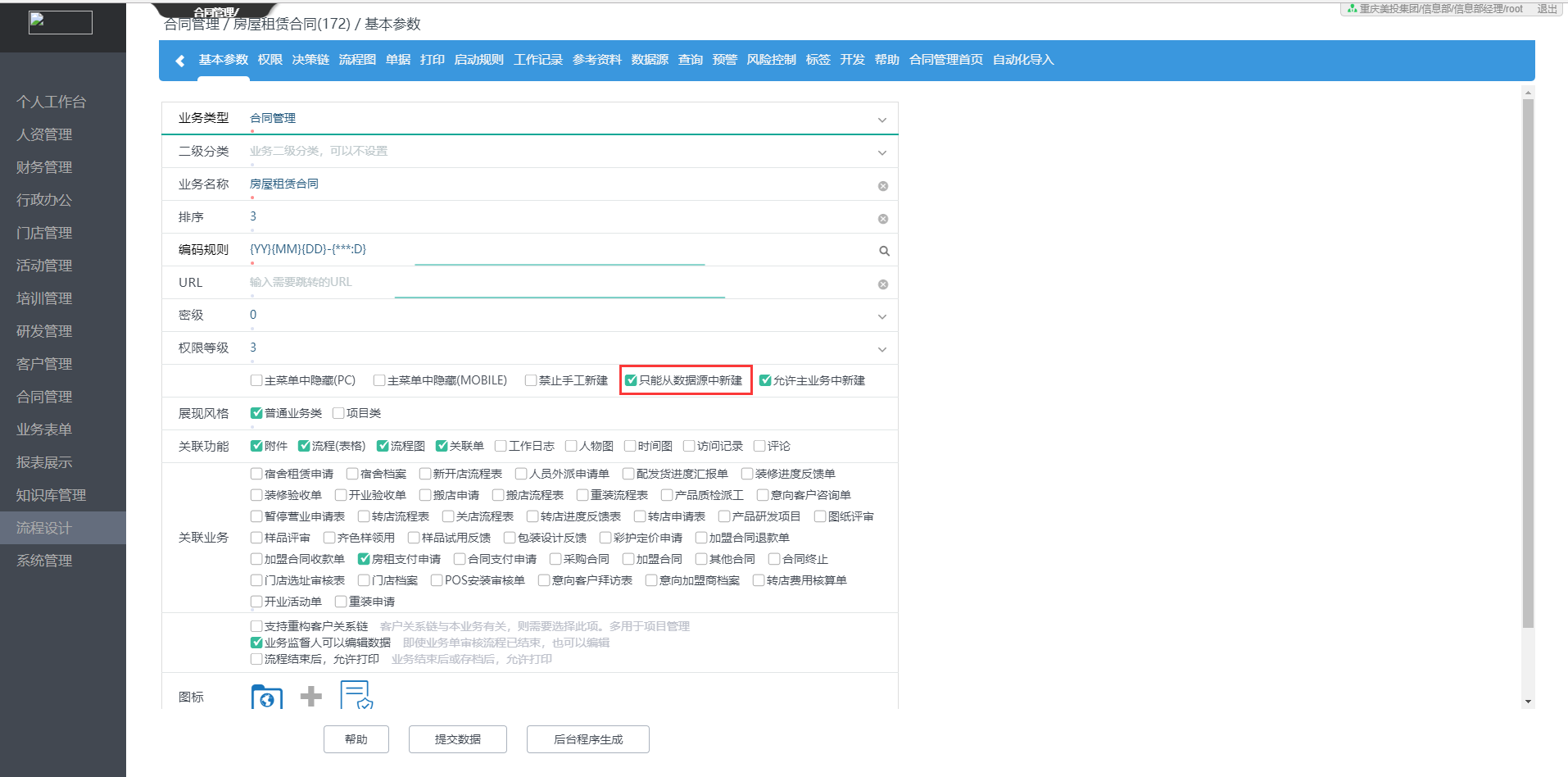The width and height of the screenshot is (1568, 777).
Task: Open the 权限等级 dropdown arrow
Action: 882,349
